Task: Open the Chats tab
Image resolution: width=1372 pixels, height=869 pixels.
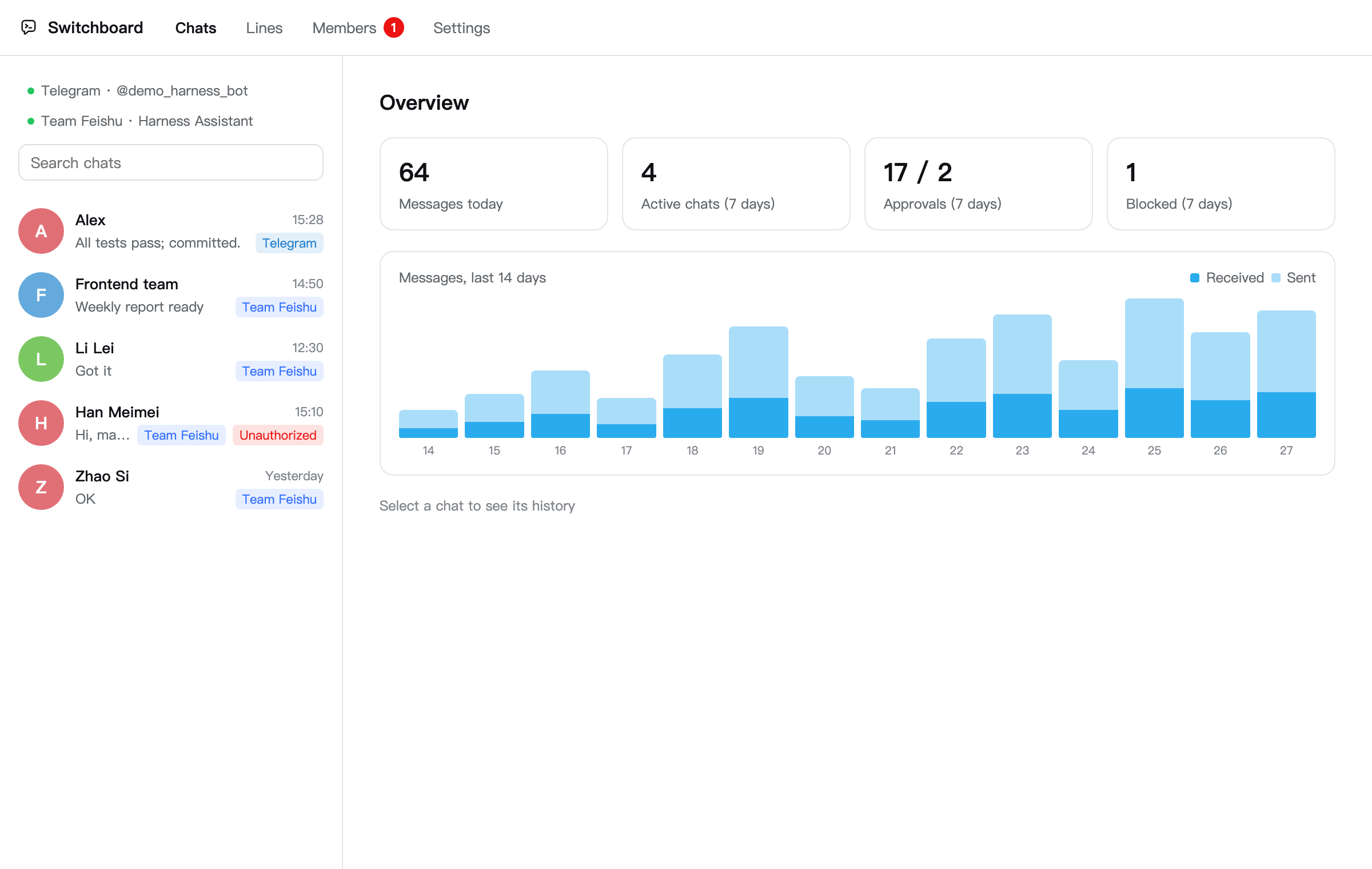Action: pos(196,27)
